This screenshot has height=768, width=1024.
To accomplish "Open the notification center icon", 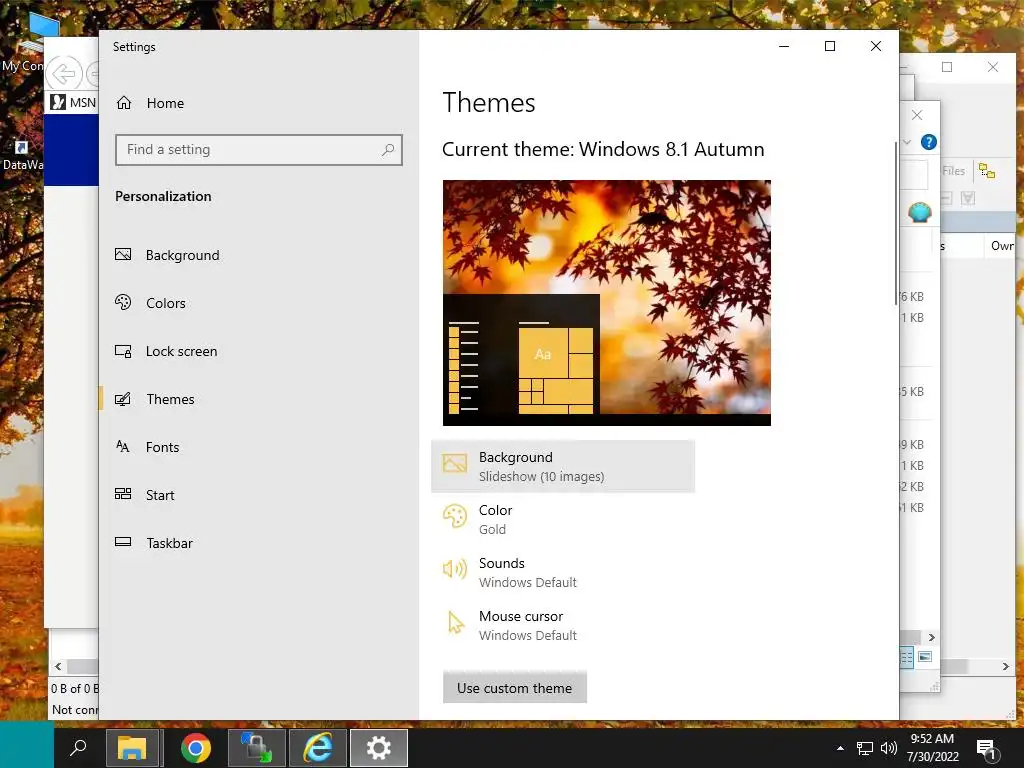I will click(x=986, y=750).
